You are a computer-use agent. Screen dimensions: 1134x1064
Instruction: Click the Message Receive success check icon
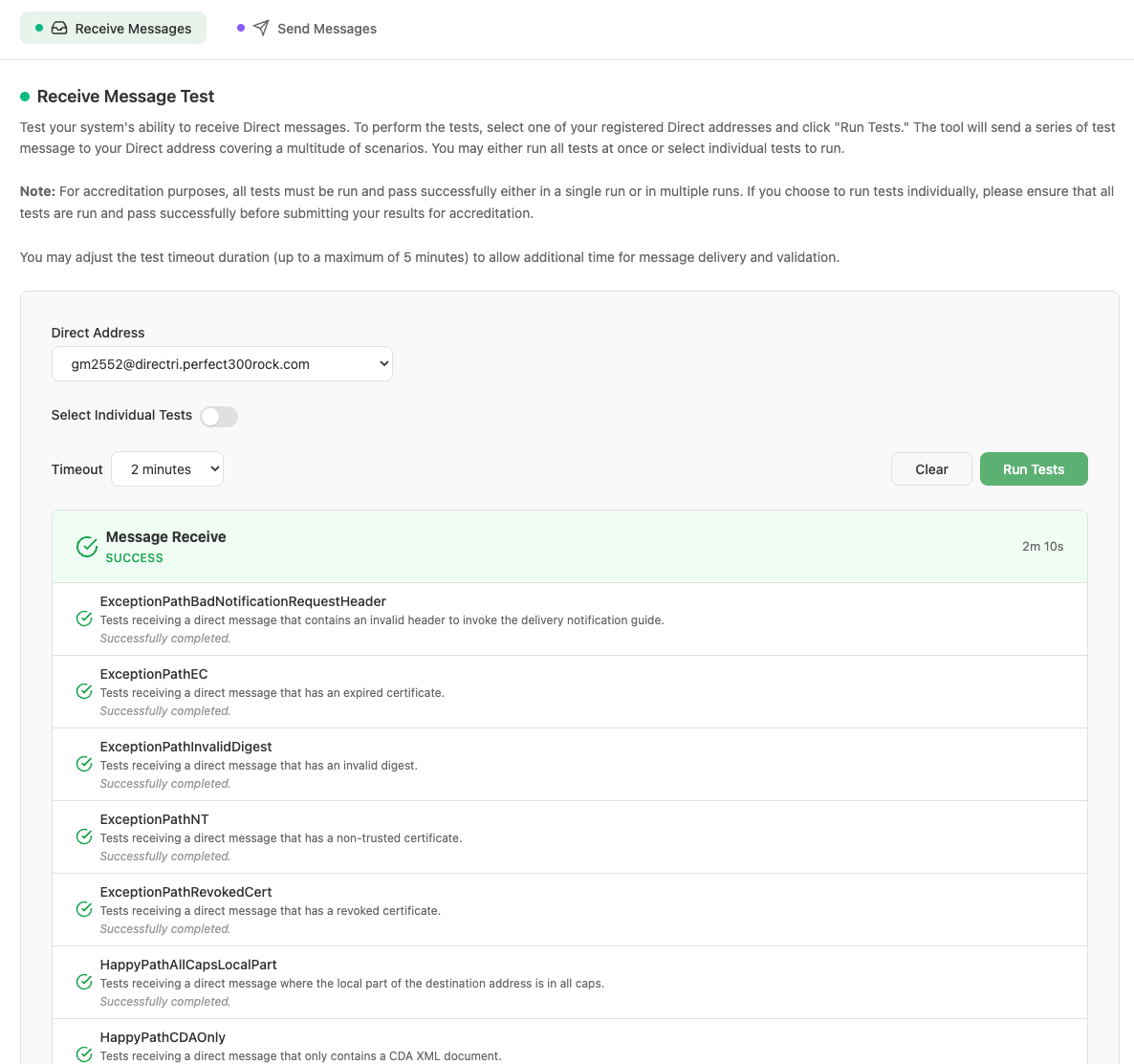[87, 547]
